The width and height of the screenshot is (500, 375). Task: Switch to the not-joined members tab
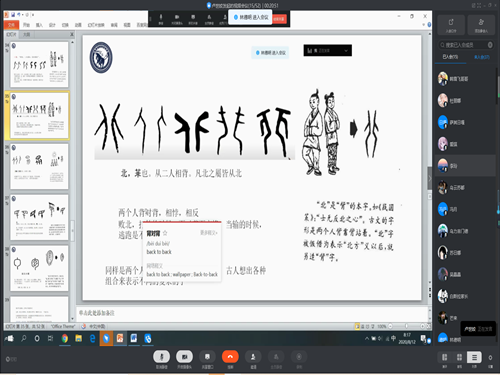click(482, 57)
